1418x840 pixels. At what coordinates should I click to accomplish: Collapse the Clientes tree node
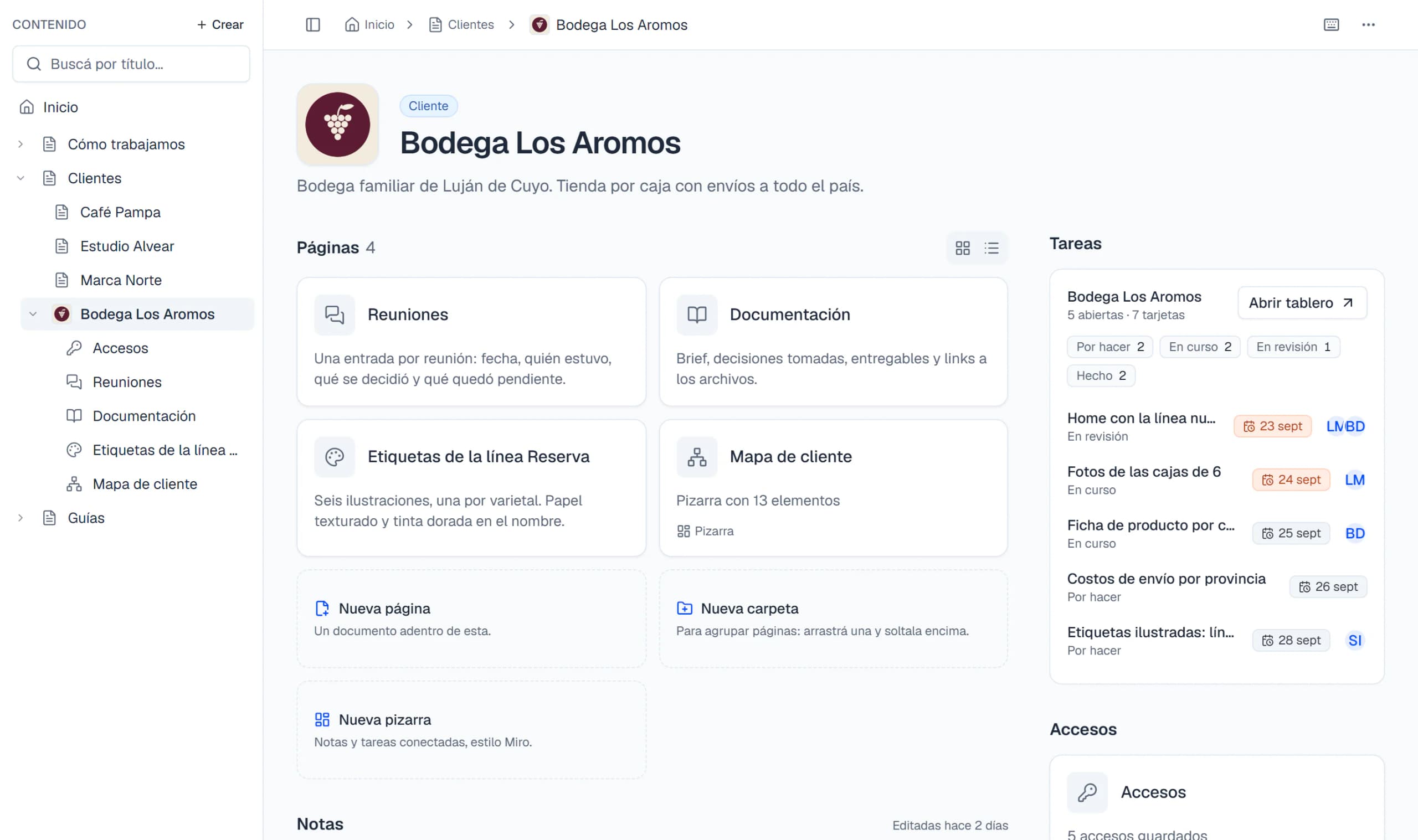pos(20,178)
